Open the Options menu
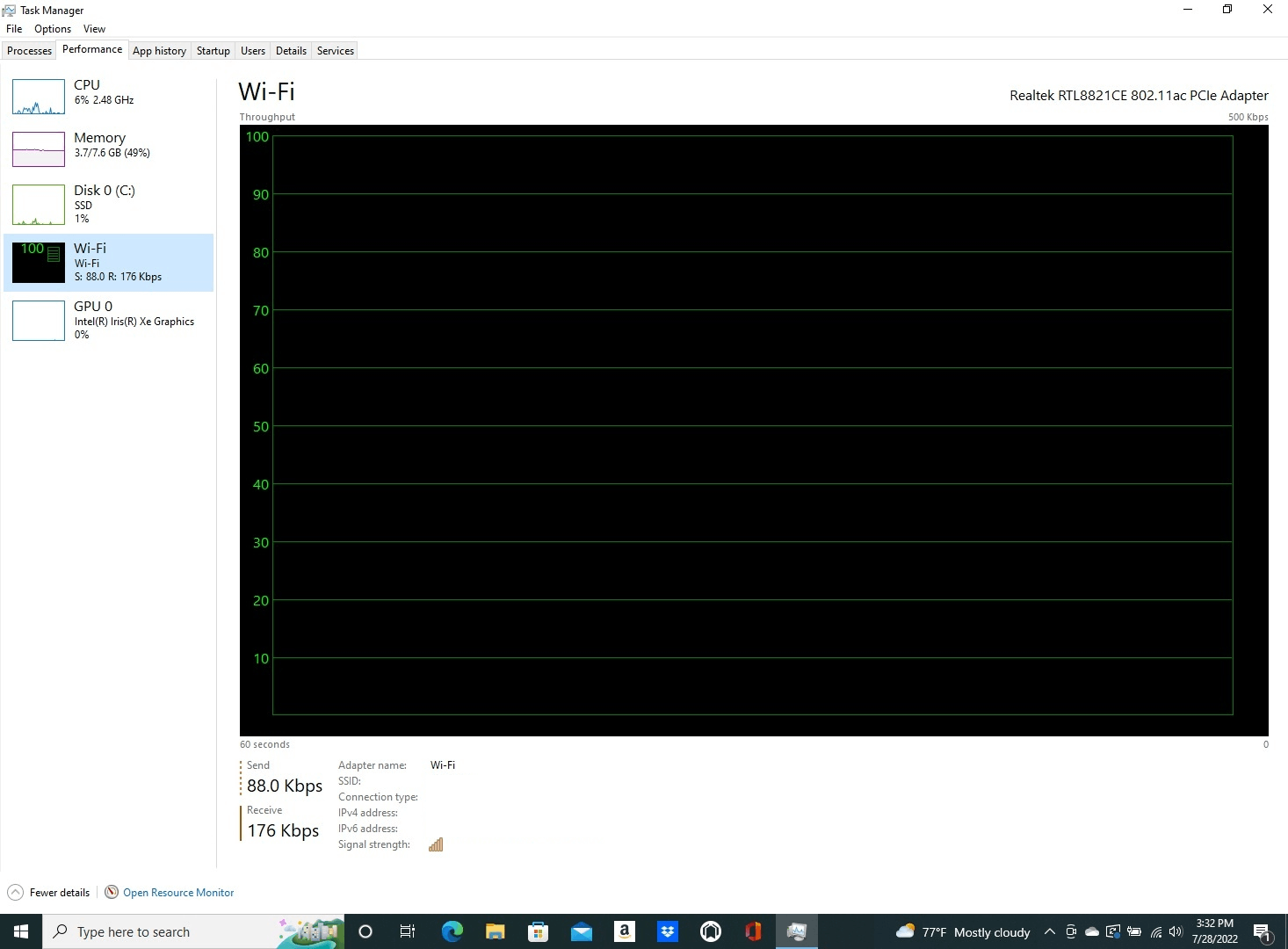Image resolution: width=1288 pixels, height=949 pixels. pyautogui.click(x=52, y=28)
